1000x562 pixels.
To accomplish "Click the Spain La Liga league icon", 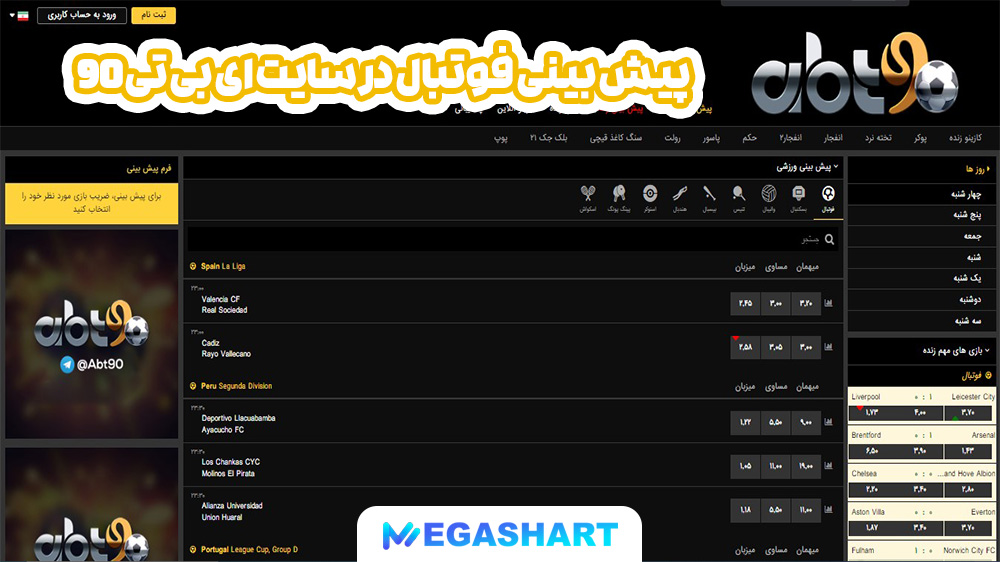I will (193, 266).
